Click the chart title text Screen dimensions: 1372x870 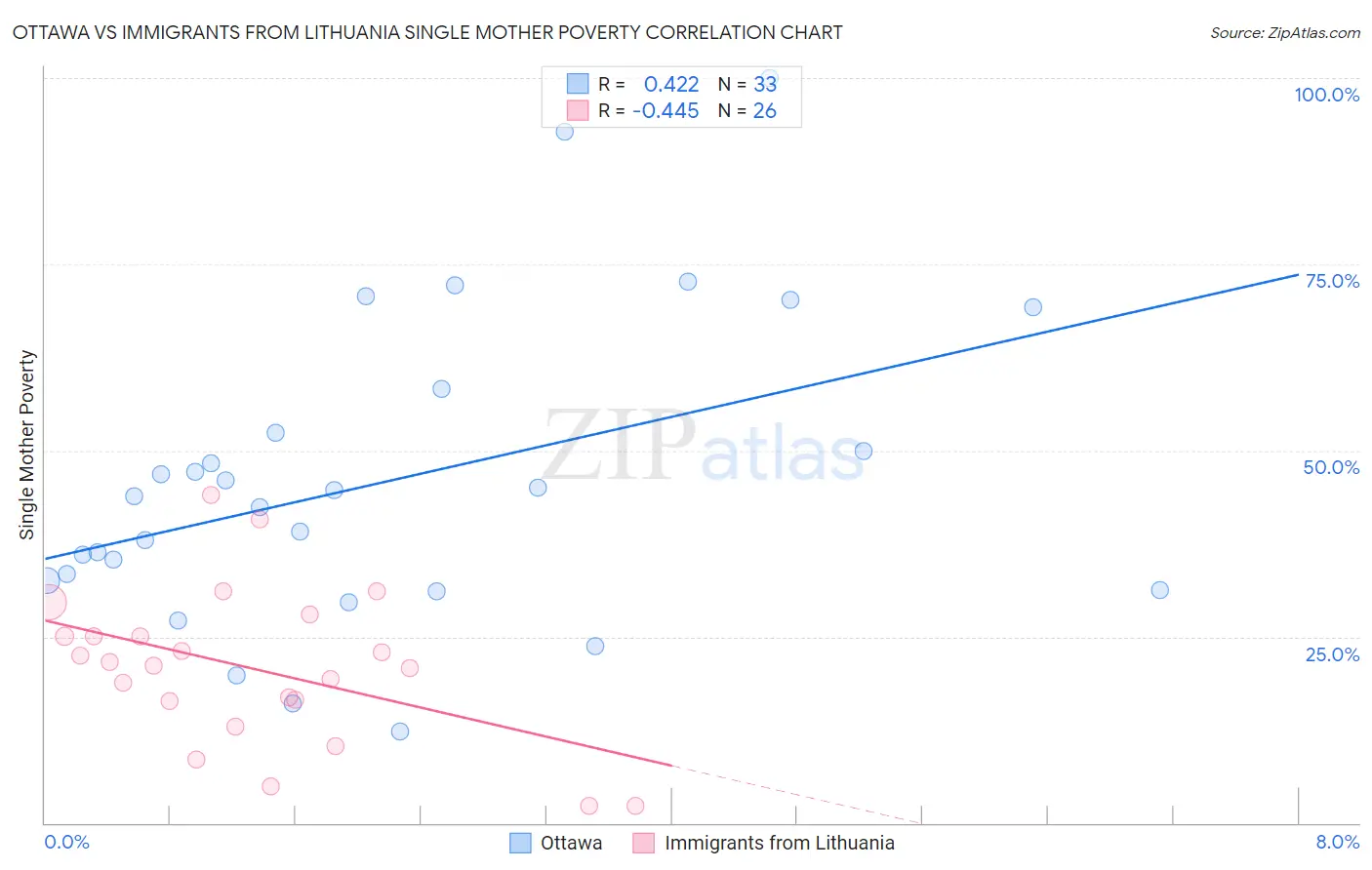click(x=427, y=32)
